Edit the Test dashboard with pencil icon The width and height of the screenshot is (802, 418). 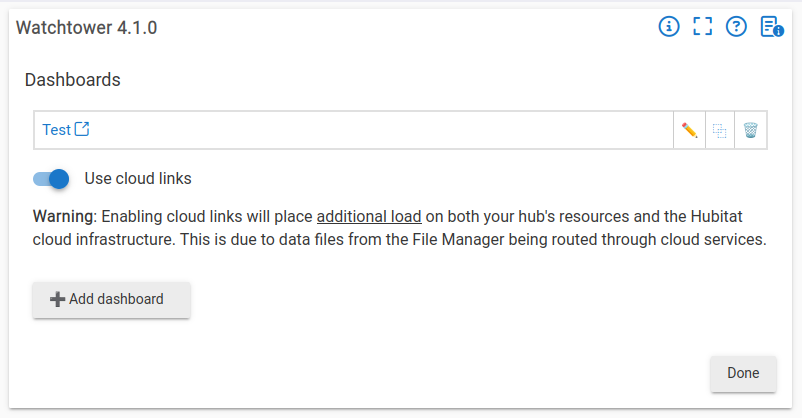pos(689,130)
